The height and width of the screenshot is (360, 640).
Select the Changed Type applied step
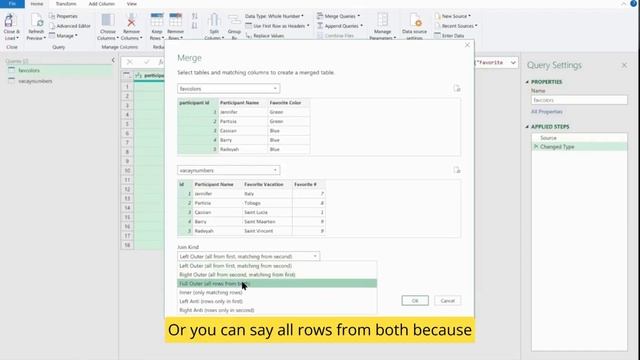[579, 147]
